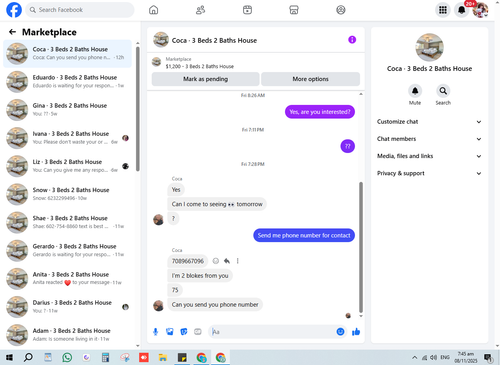Click "I'm 2 blokes from you" message
The height and width of the screenshot is (365, 500).
click(200, 276)
